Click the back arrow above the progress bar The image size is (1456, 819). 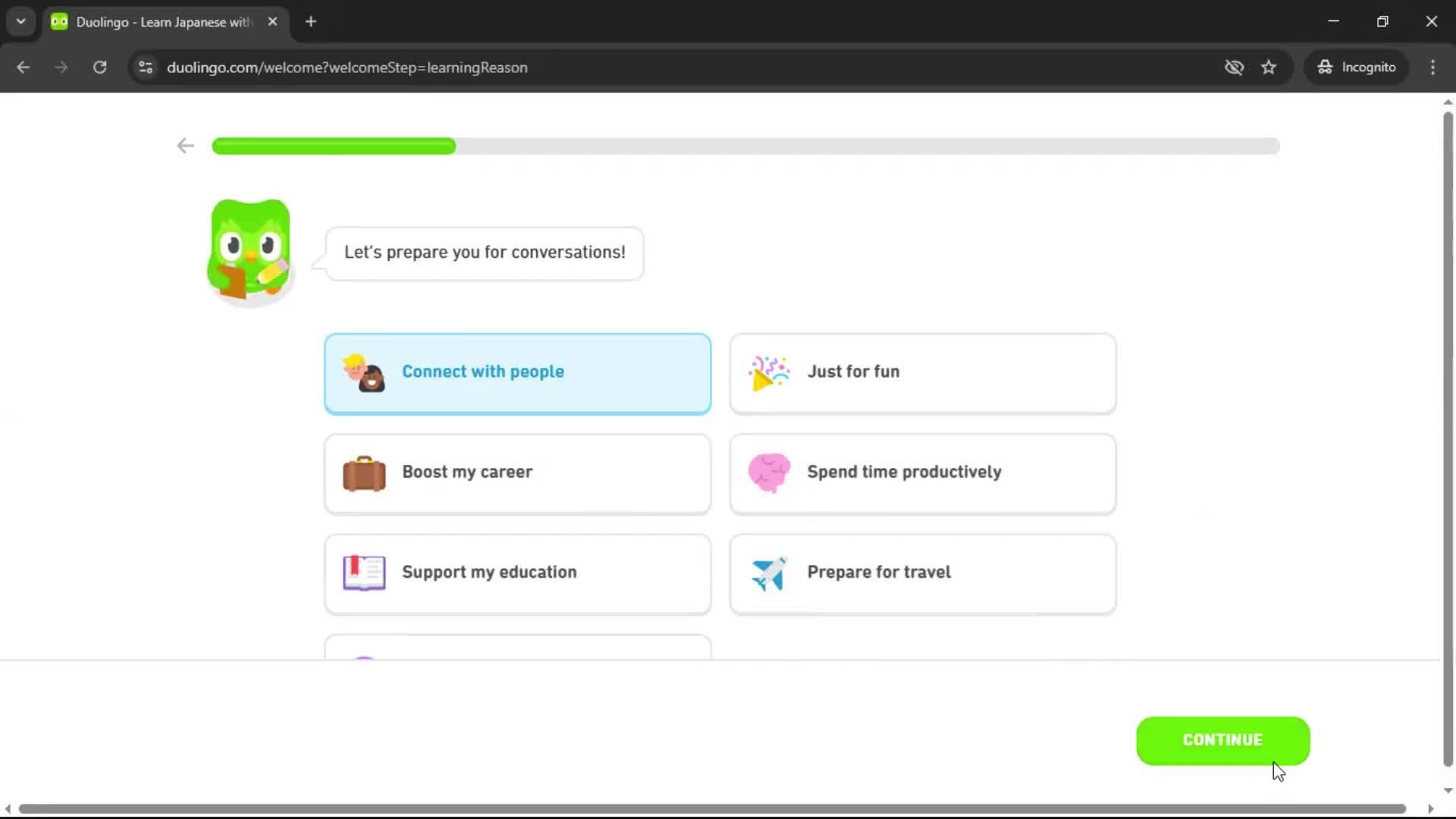184,146
